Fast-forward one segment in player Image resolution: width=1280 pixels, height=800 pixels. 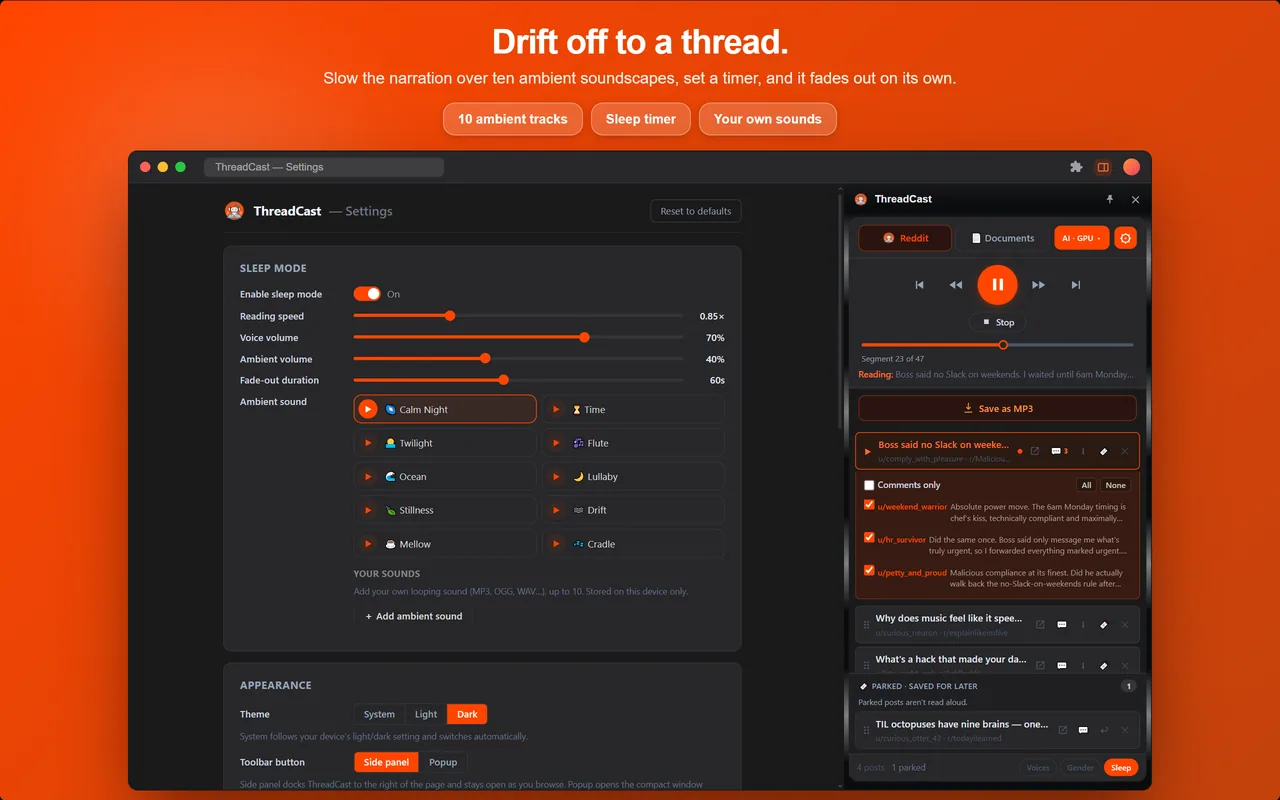(1038, 285)
